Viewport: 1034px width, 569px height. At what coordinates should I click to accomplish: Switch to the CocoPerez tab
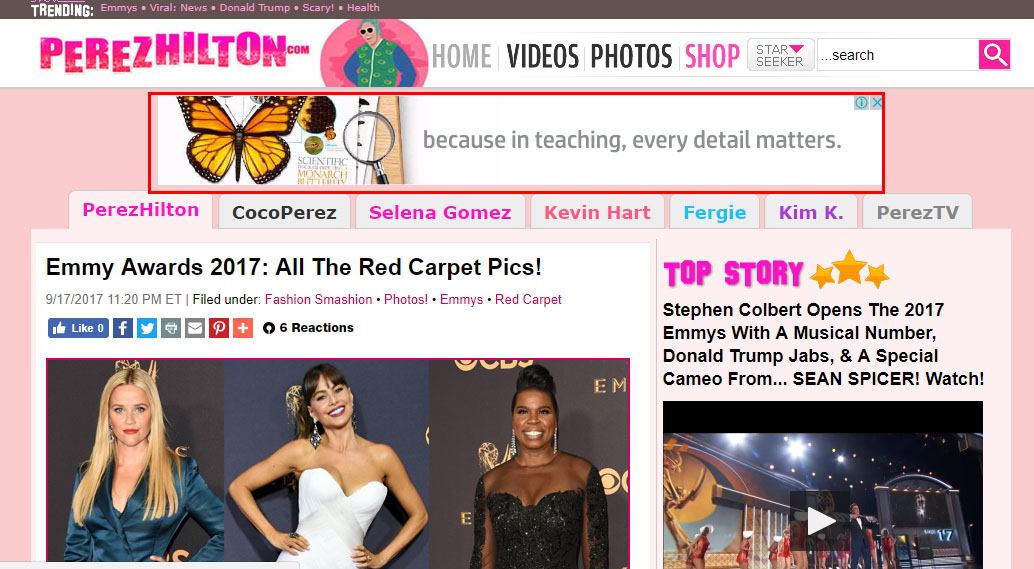pyautogui.click(x=284, y=212)
